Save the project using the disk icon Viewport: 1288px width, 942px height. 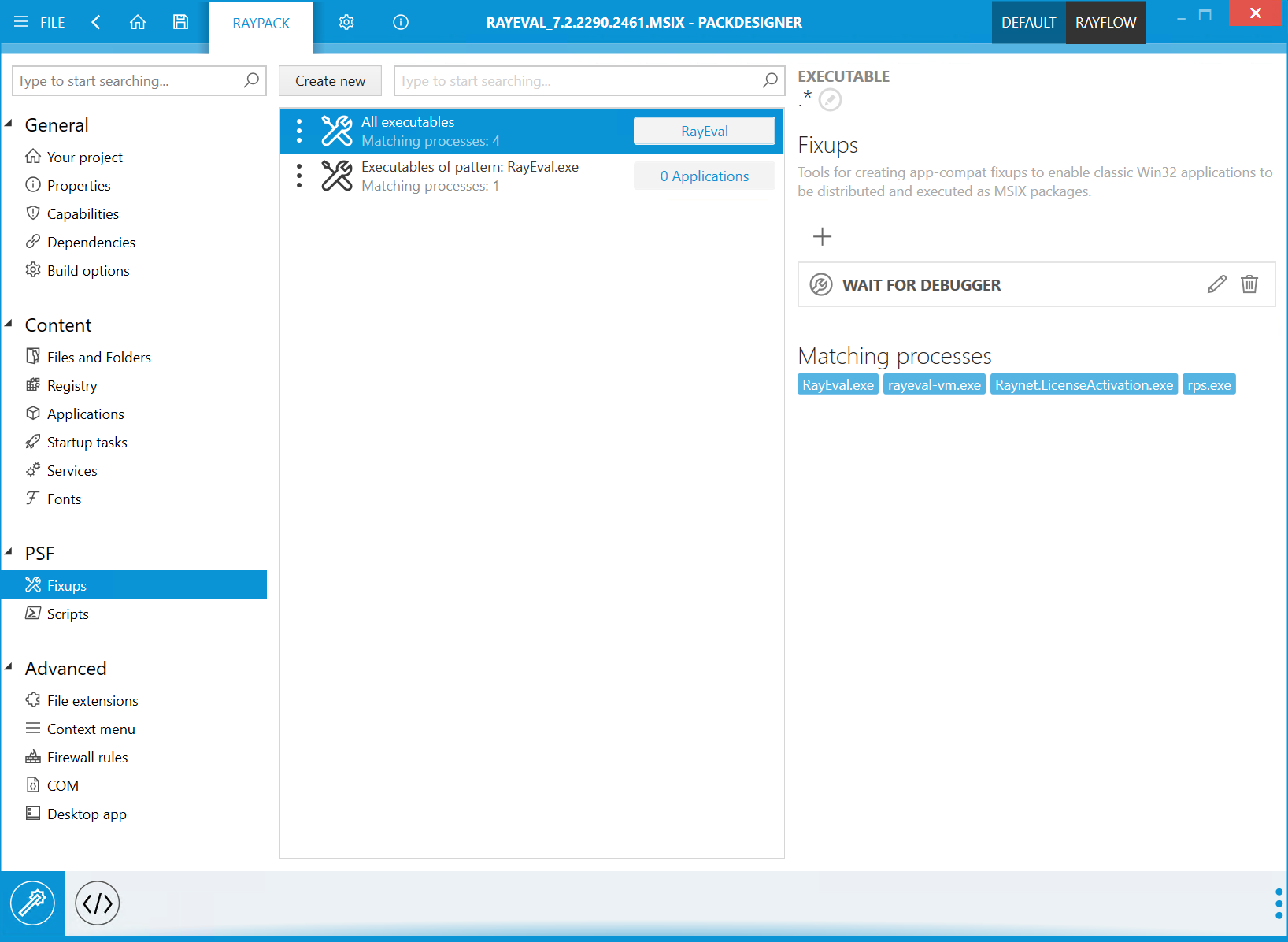pyautogui.click(x=180, y=22)
